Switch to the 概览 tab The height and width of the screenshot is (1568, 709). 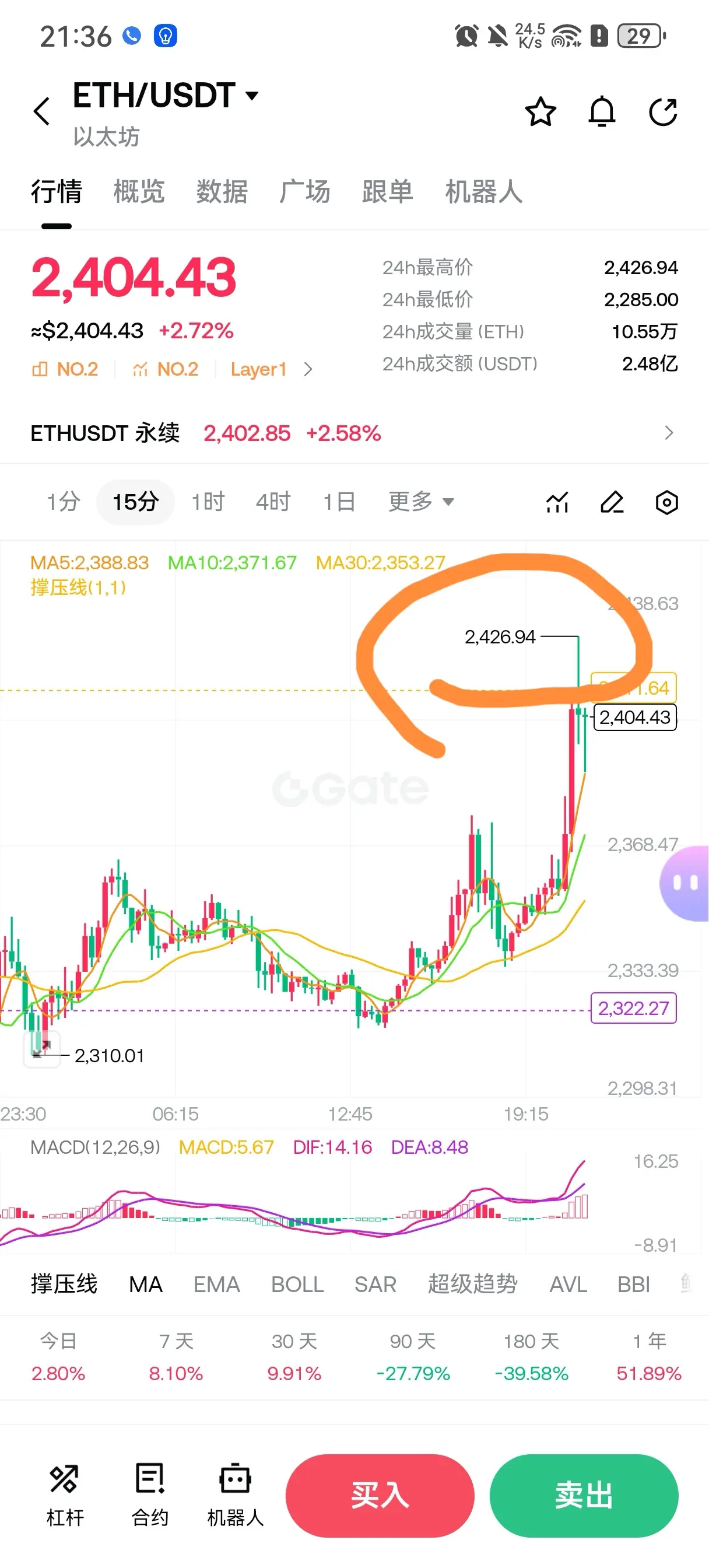(x=139, y=192)
